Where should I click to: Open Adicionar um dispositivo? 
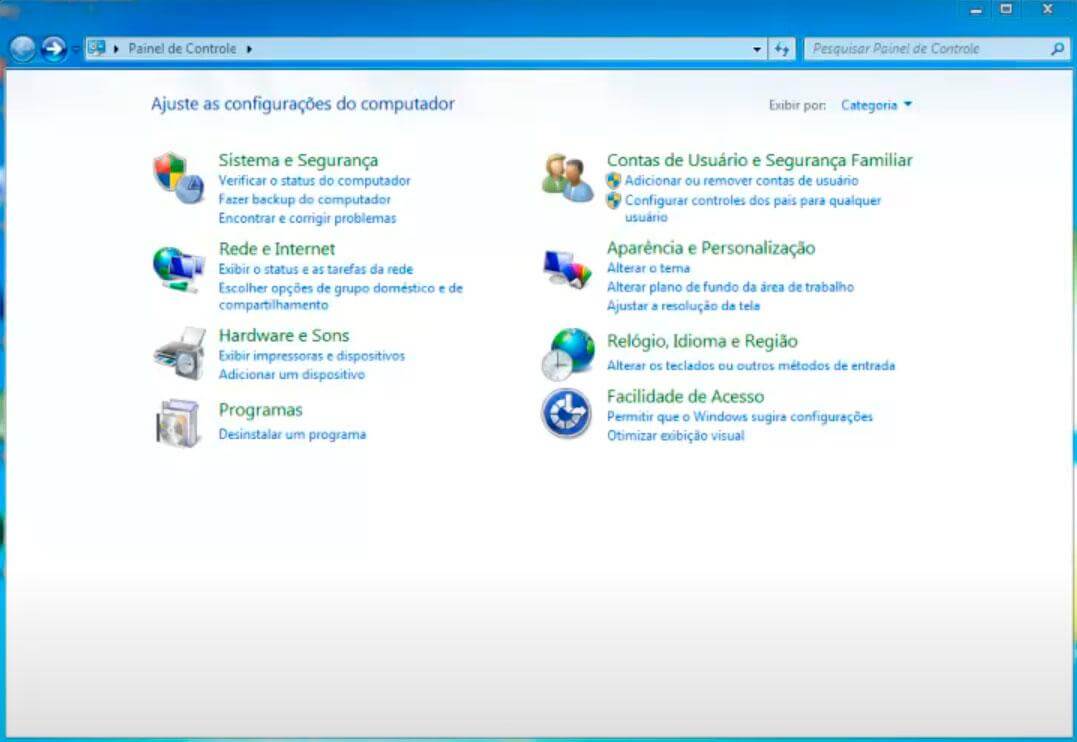tap(292, 374)
